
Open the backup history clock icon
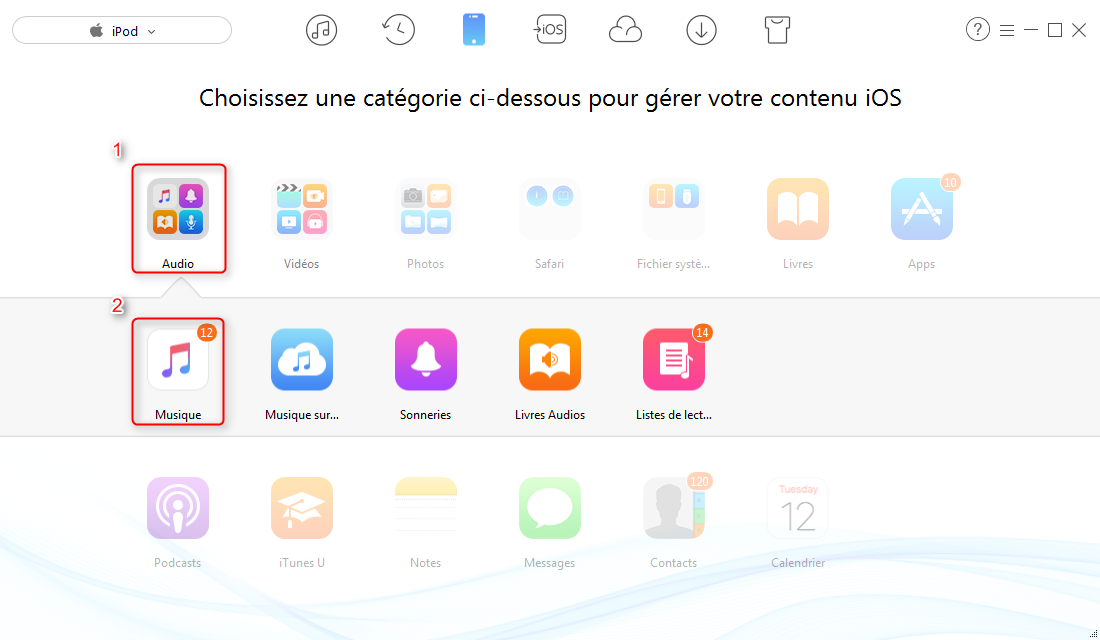tap(398, 30)
